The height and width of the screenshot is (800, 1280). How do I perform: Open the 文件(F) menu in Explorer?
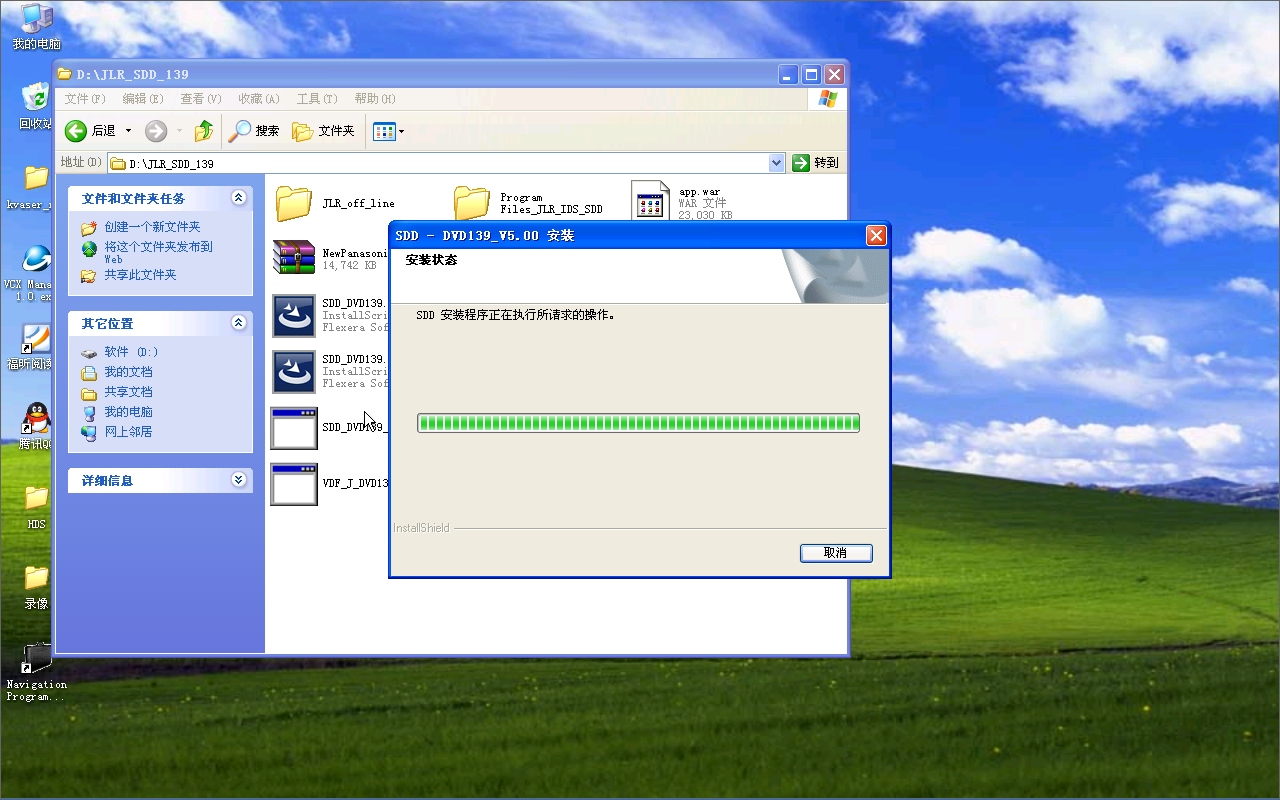click(85, 99)
